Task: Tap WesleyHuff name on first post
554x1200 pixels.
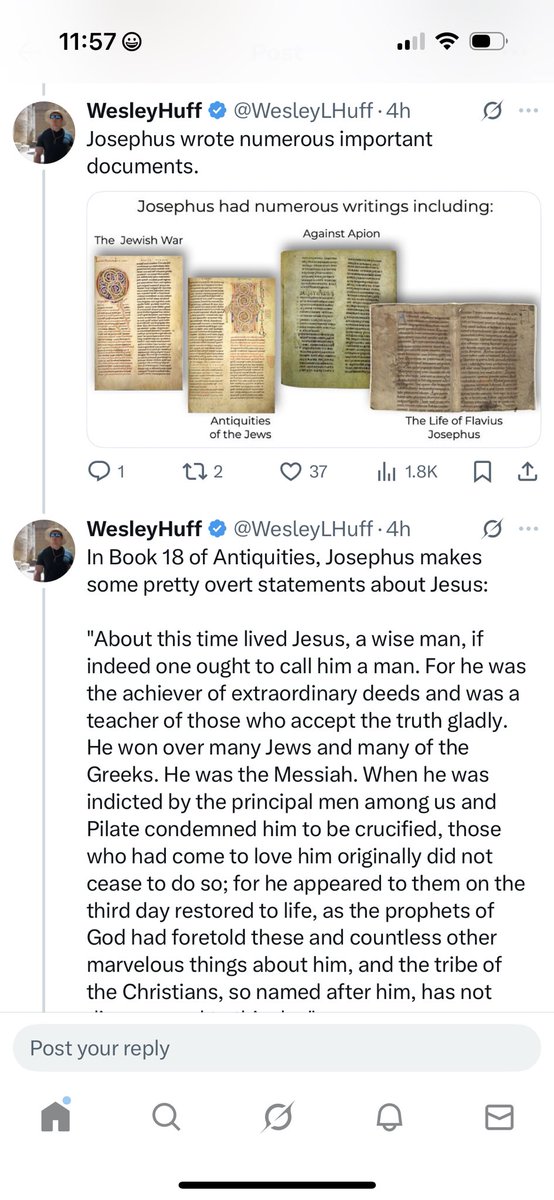Action: click(x=145, y=111)
